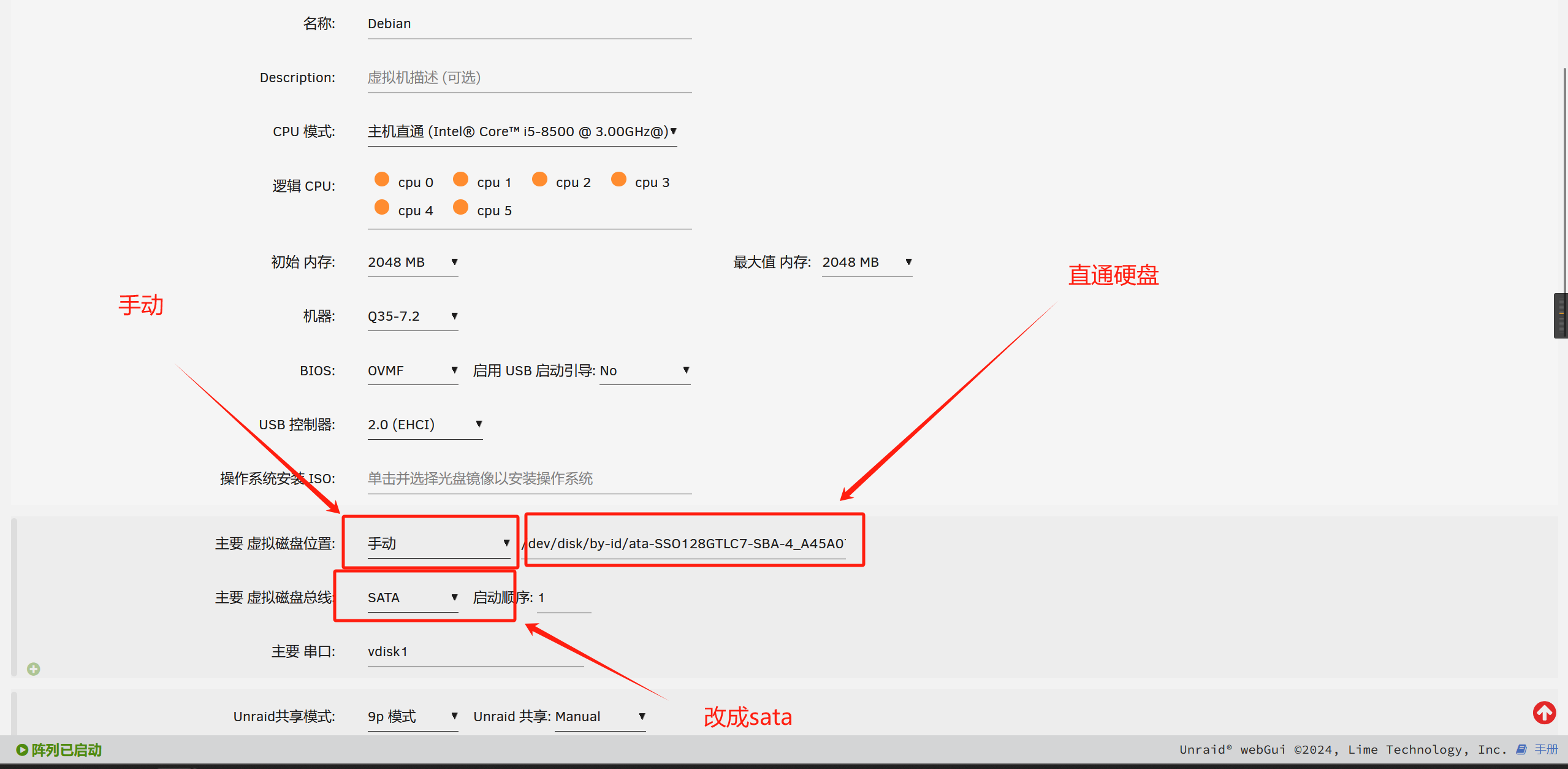This screenshot has width=1568, height=769.
Task: Click the red back-to-top arrow icon
Action: point(1544,713)
